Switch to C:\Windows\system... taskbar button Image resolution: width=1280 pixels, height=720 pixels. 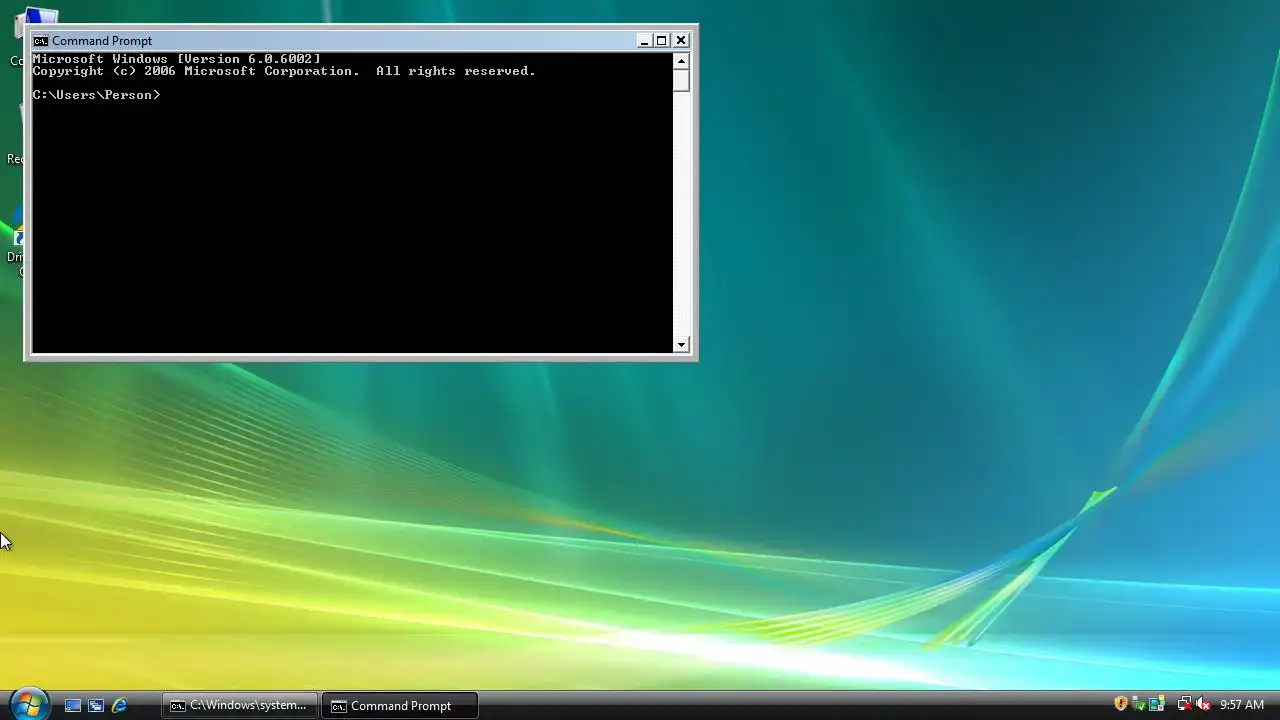[x=240, y=705]
